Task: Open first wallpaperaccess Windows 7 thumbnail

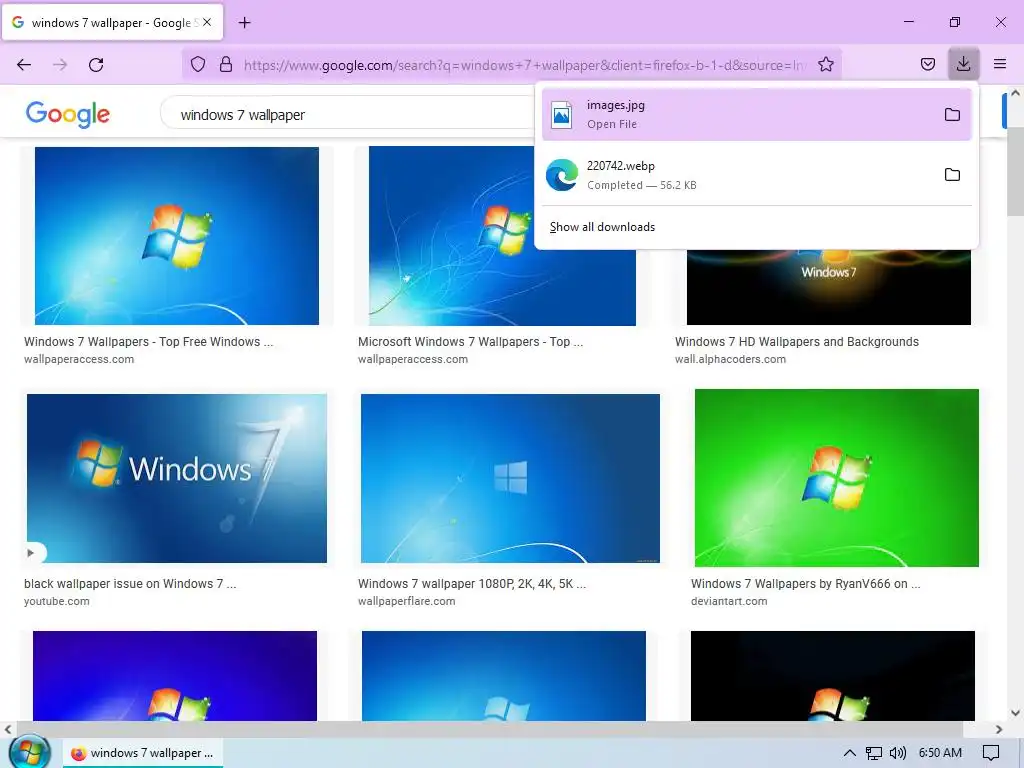Action: pos(177,236)
